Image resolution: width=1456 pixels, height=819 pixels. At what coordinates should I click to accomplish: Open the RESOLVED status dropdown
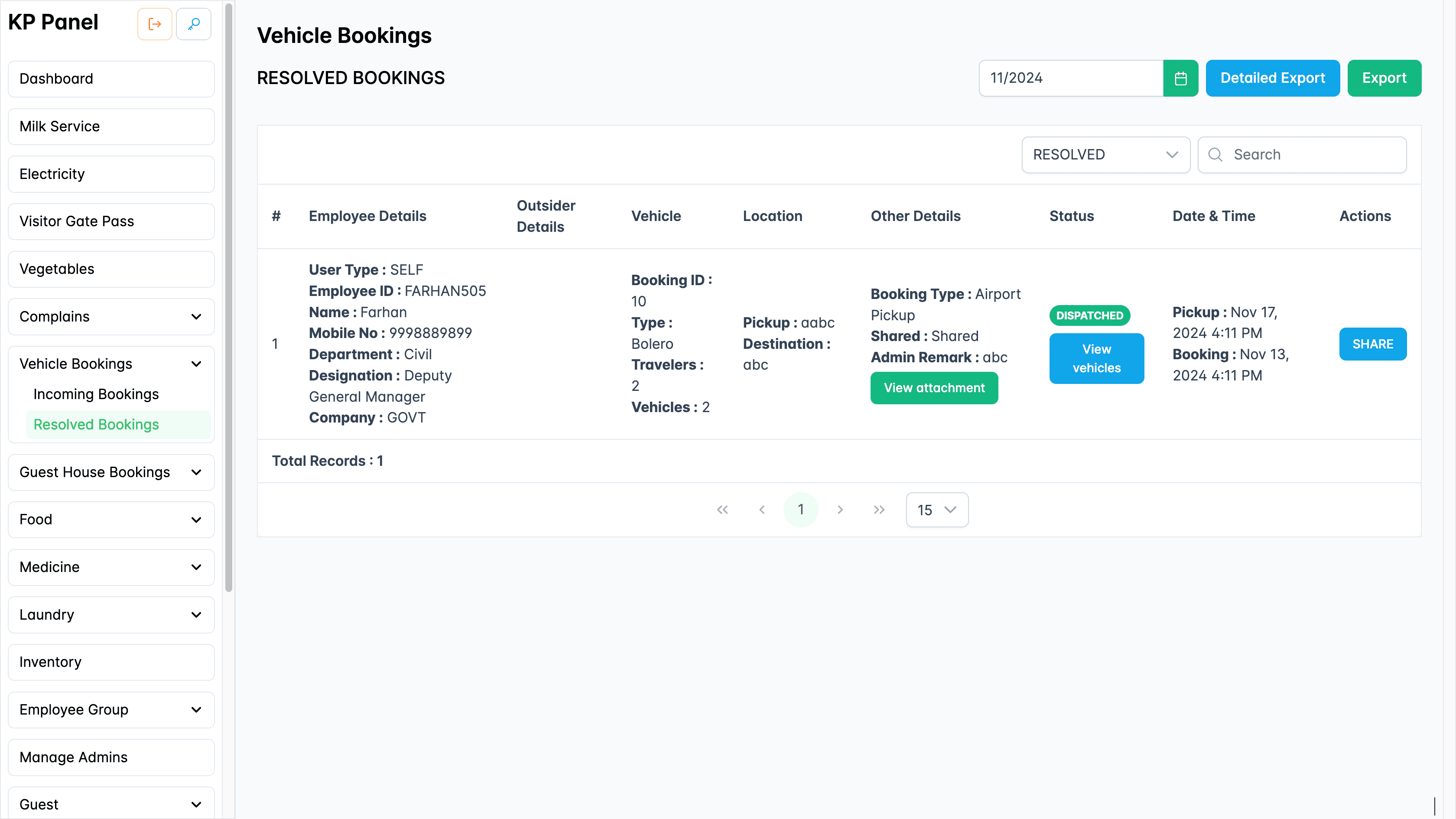(x=1105, y=154)
